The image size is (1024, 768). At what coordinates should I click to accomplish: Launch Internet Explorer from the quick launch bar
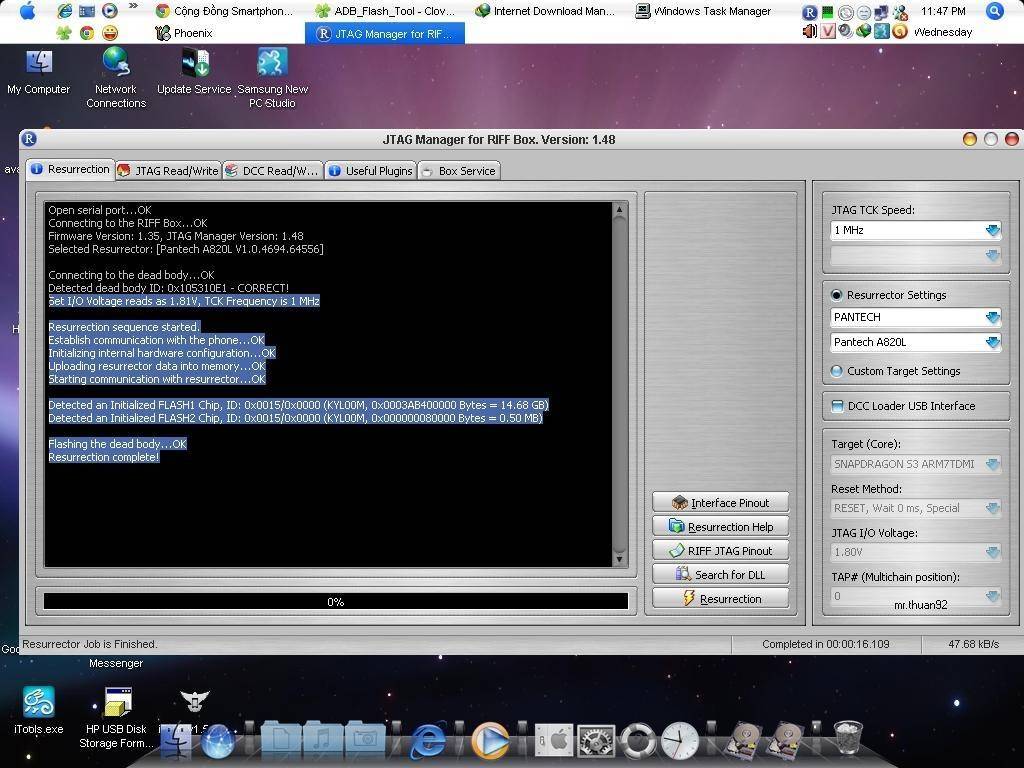[65, 10]
